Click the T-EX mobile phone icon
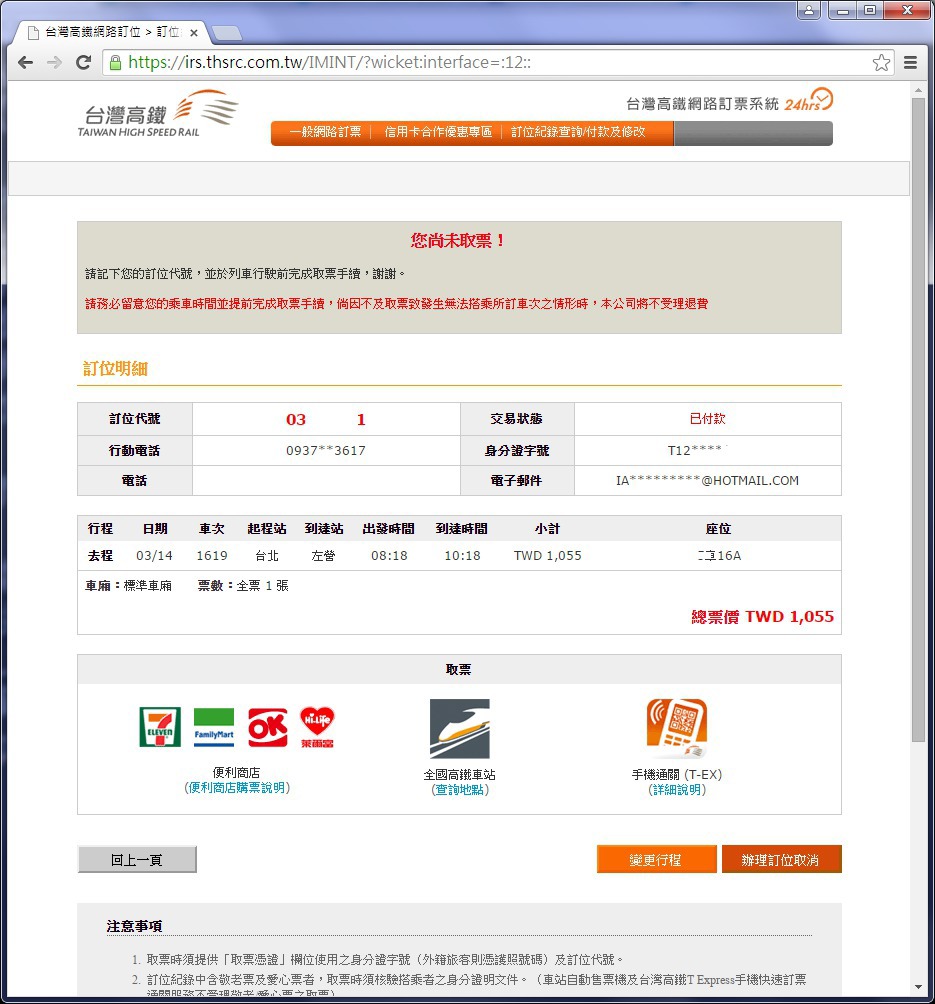Image resolution: width=935 pixels, height=1004 pixels. 677,729
